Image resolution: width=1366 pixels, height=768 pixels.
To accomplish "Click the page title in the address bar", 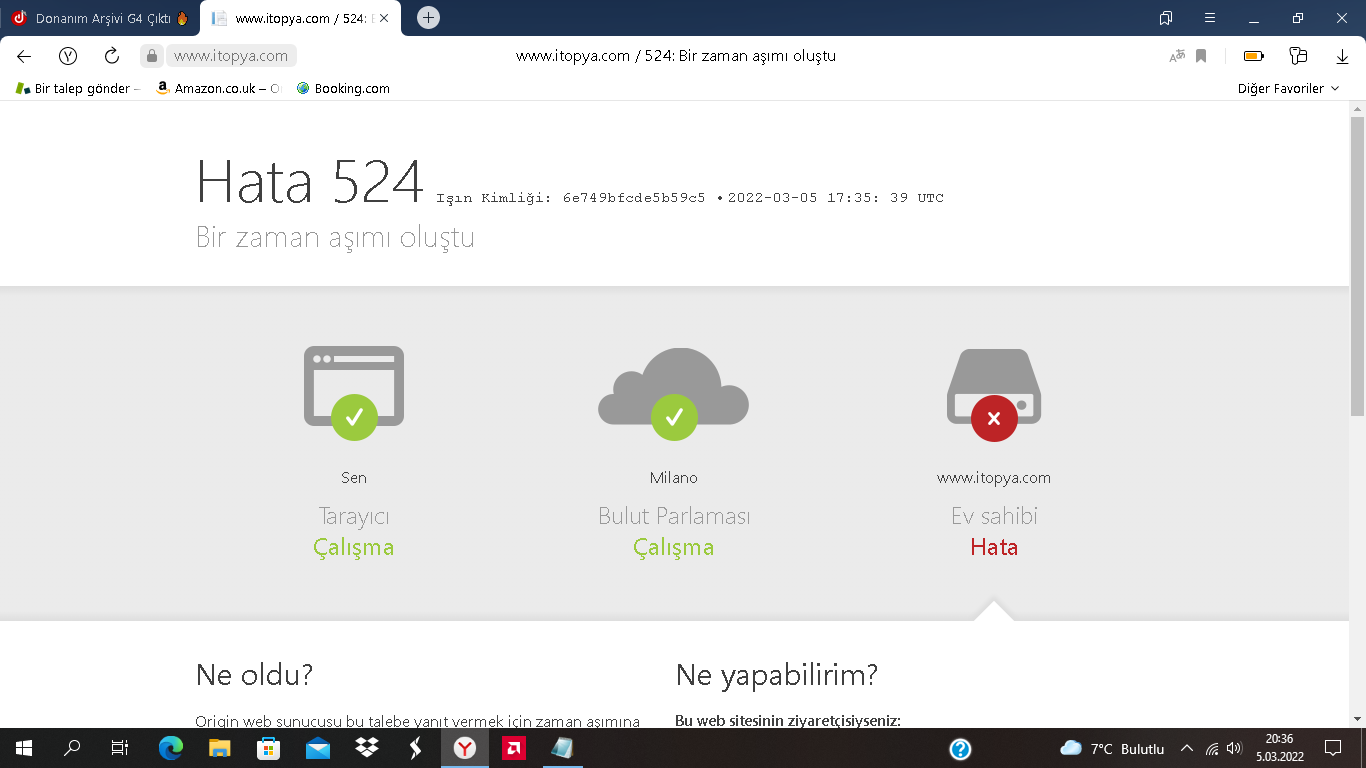I will point(676,56).
